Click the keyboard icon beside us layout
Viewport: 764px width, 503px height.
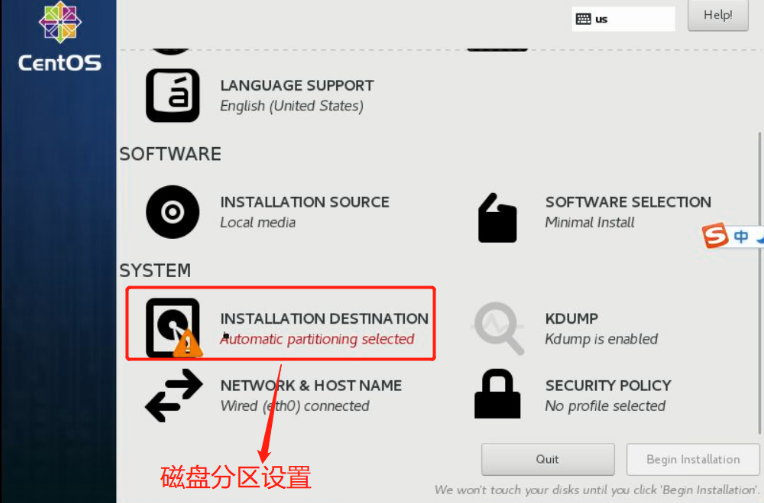pyautogui.click(x=583, y=19)
